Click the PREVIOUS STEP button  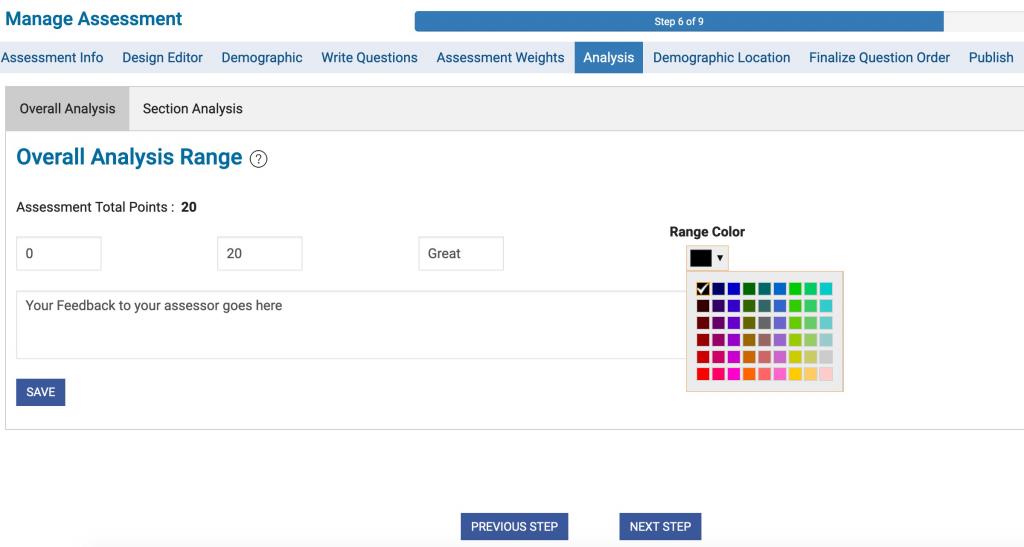point(514,527)
